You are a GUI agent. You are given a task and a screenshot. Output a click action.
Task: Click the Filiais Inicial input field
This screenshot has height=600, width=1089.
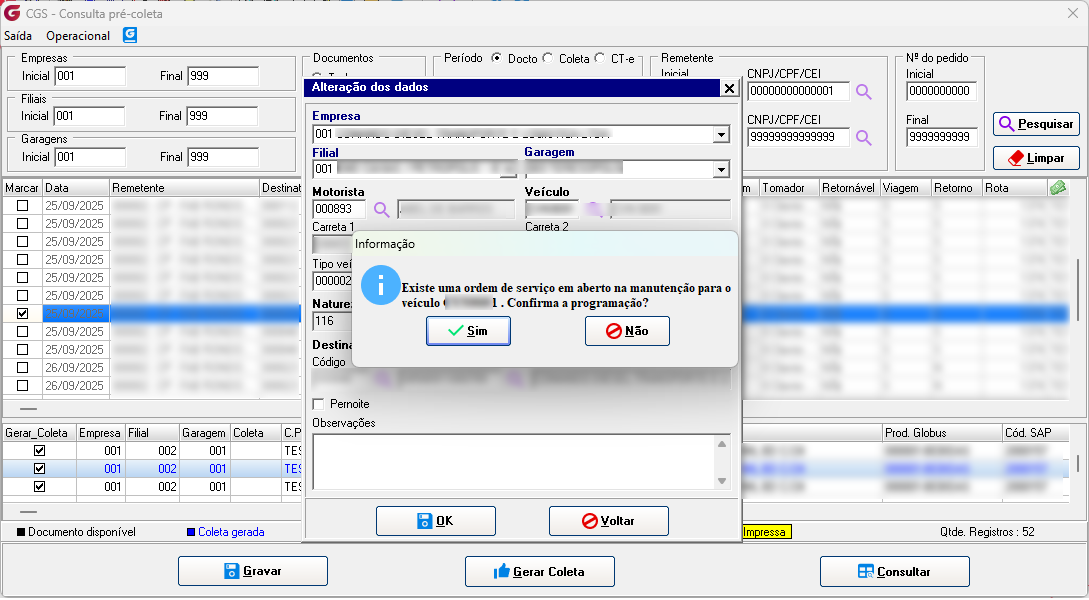90,117
